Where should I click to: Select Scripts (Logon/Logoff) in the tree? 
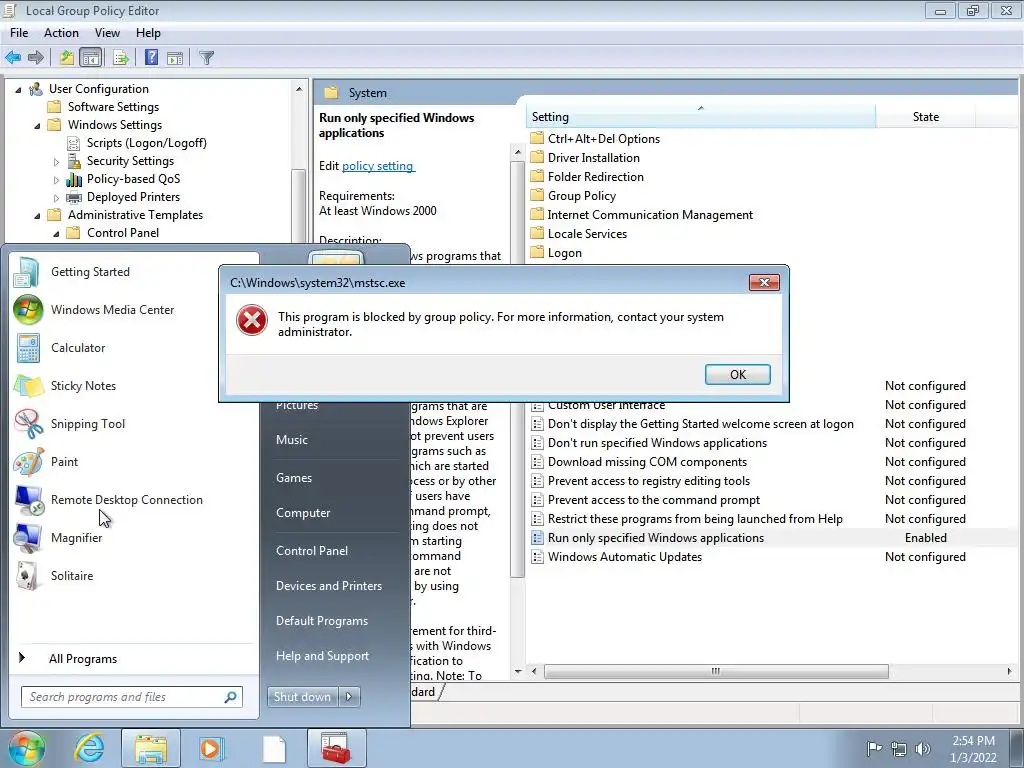(x=146, y=143)
